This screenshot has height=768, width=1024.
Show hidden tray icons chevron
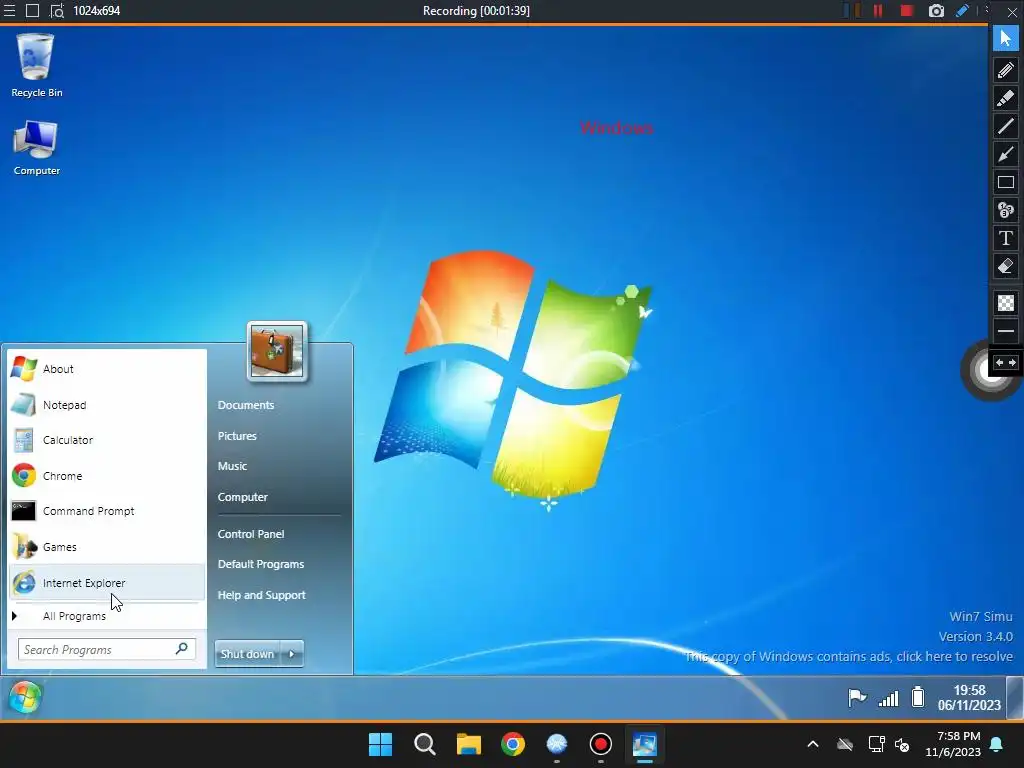(813, 744)
